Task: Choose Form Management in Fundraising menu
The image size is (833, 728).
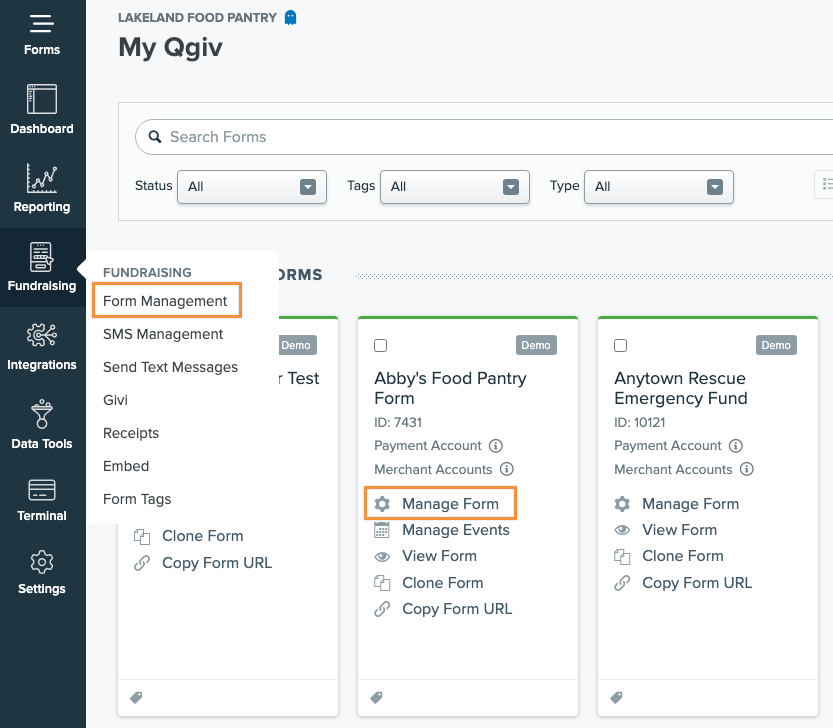Action: pos(165,301)
